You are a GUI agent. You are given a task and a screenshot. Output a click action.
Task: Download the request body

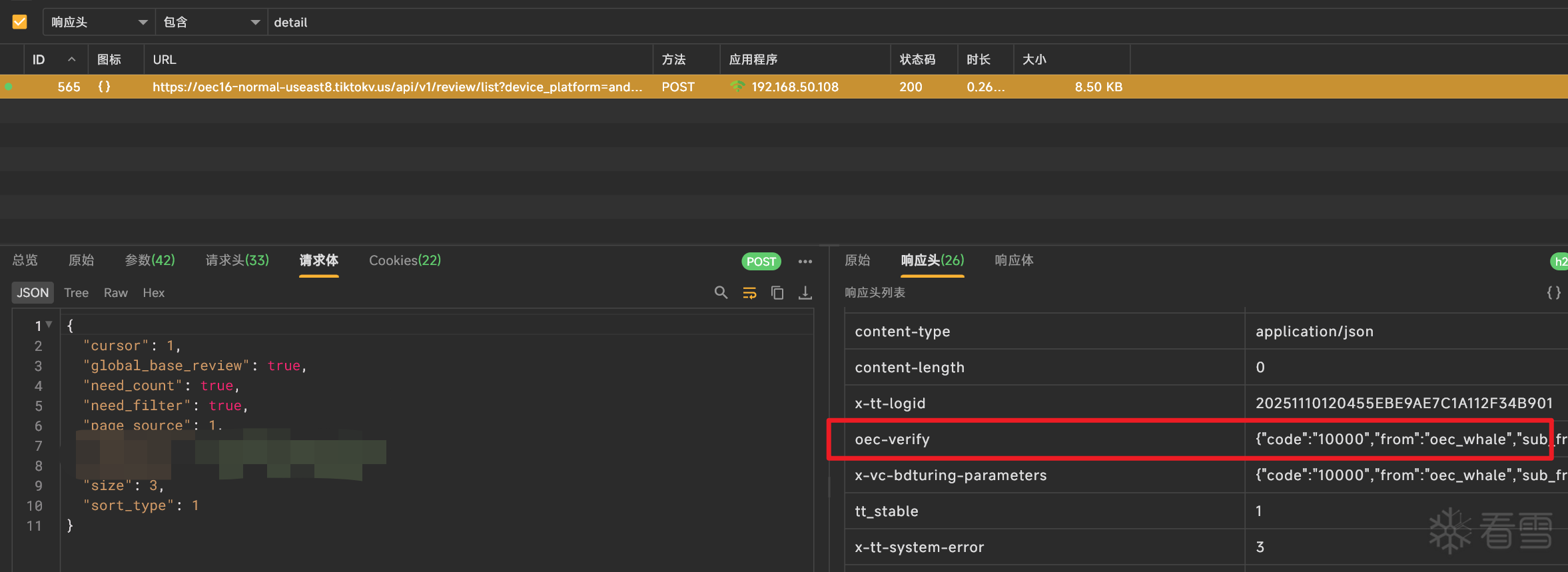tap(805, 292)
